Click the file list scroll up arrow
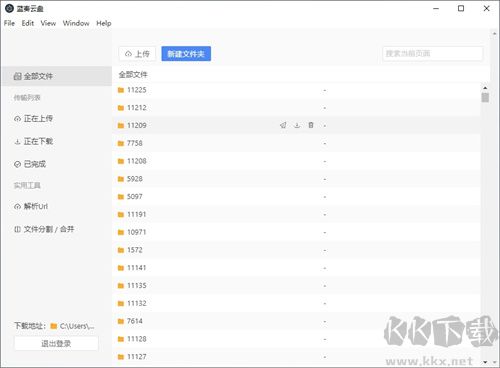 coord(485,88)
